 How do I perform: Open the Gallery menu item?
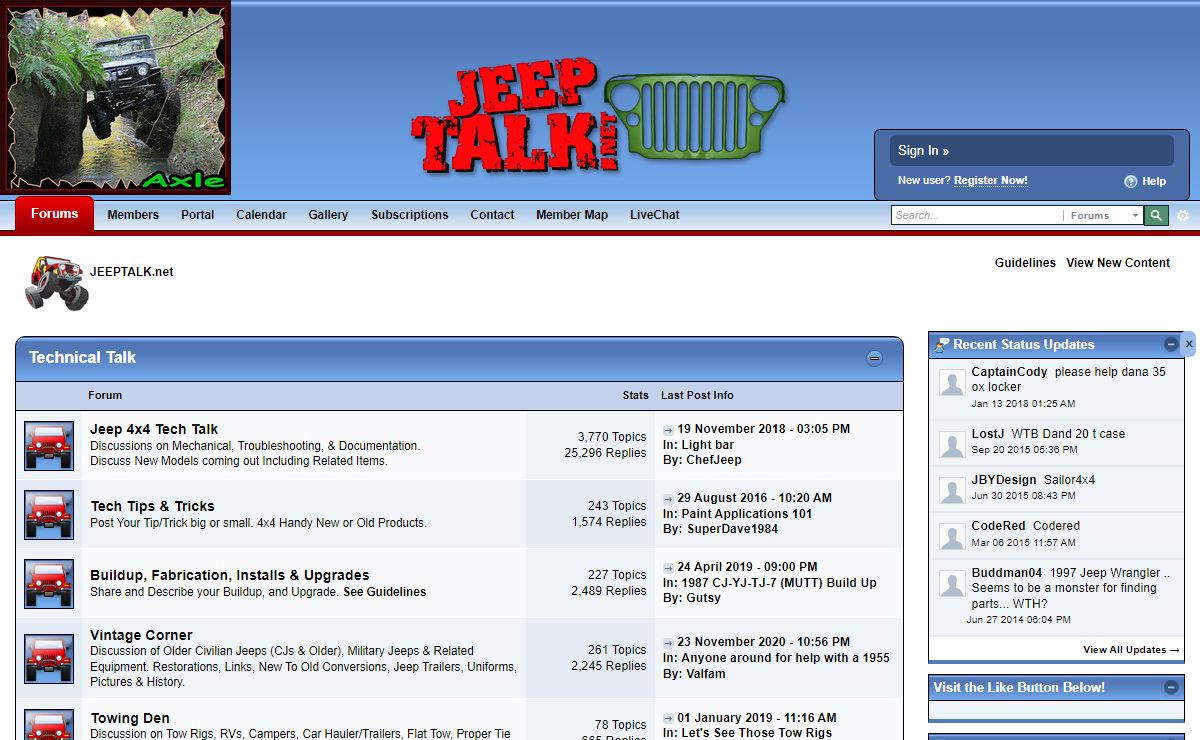(x=328, y=215)
